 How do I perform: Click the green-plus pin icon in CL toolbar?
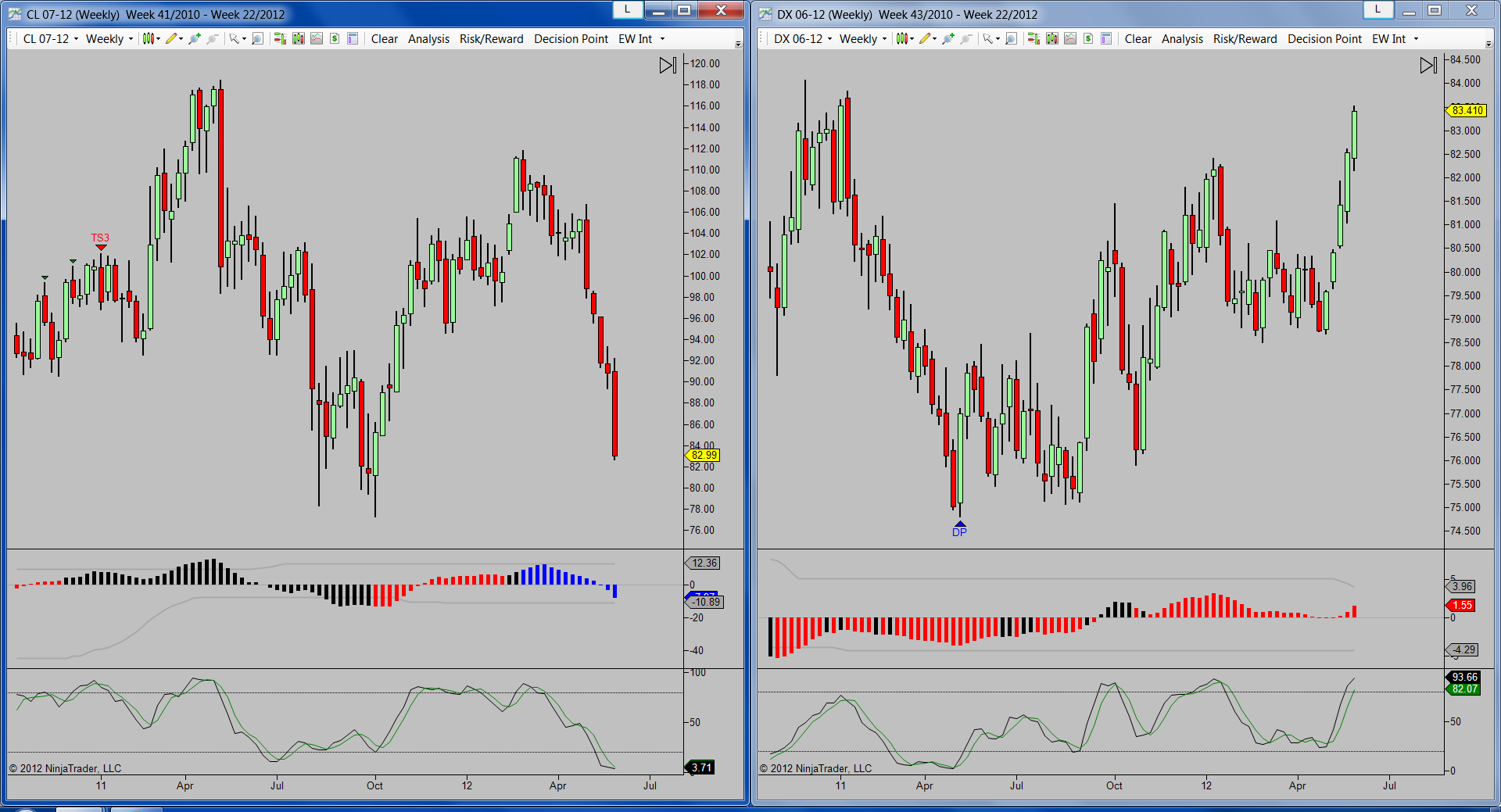tap(195, 38)
